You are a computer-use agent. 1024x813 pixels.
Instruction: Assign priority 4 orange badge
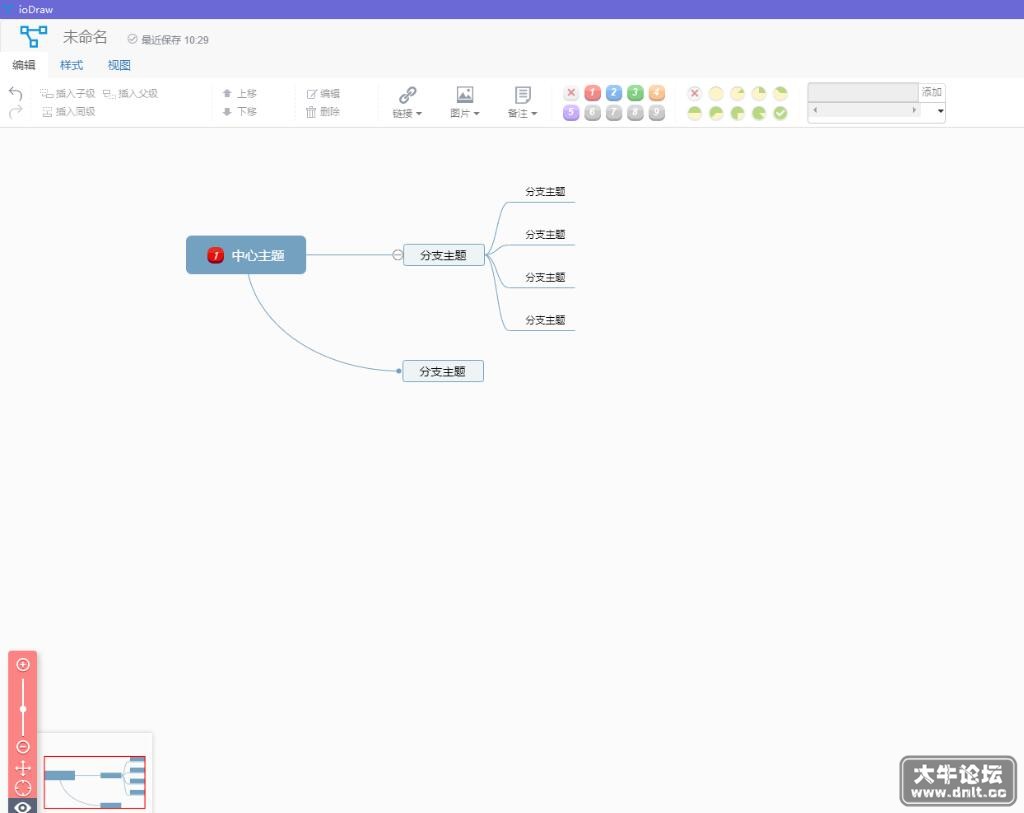(657, 93)
